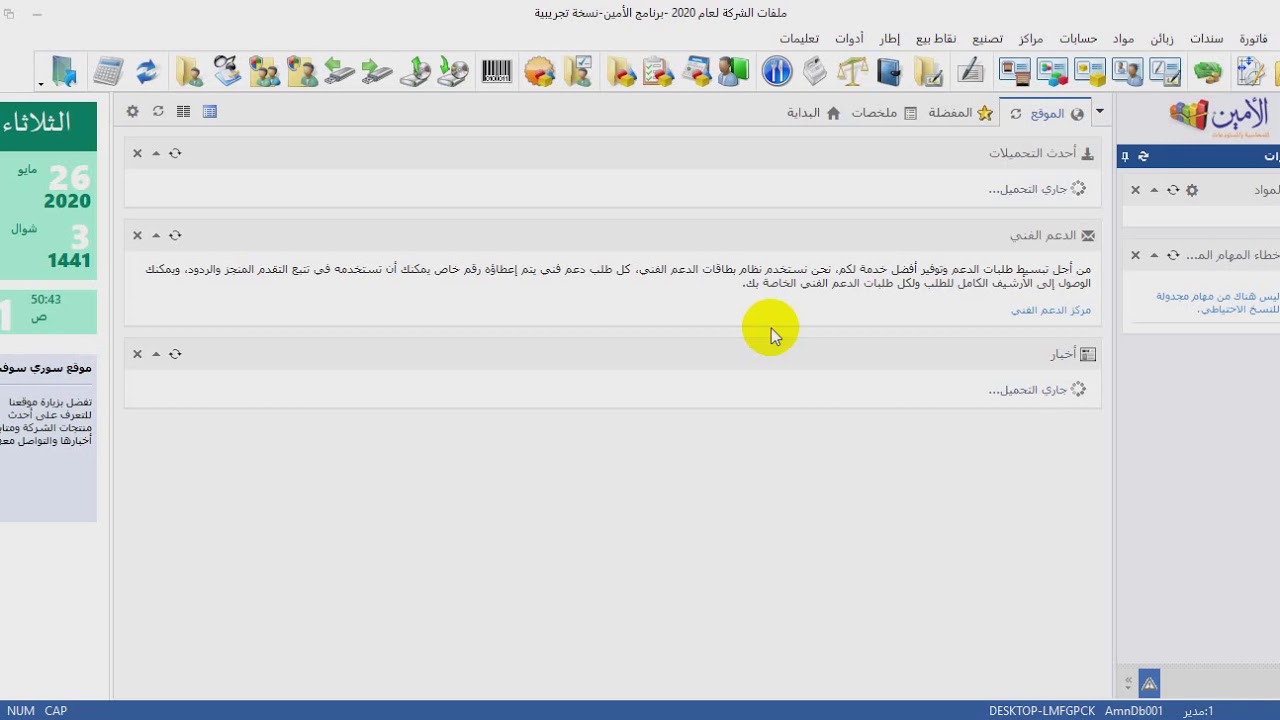Click the exit door icon in toolbar
The image size is (1280, 720).
(x=64, y=72)
